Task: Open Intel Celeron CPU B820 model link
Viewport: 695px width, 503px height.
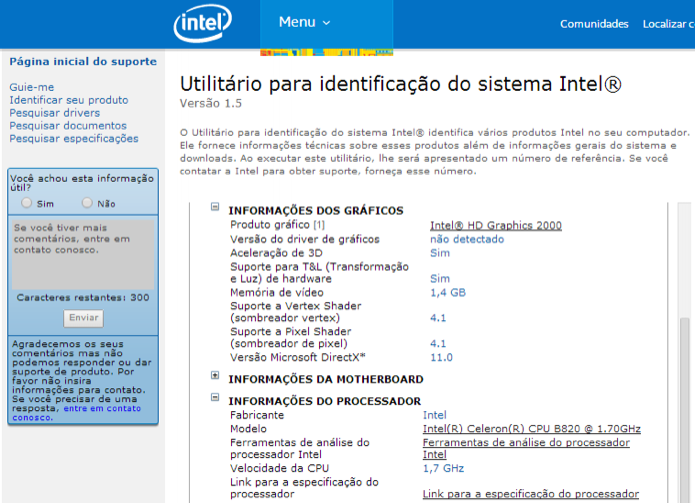Action: pos(531,429)
